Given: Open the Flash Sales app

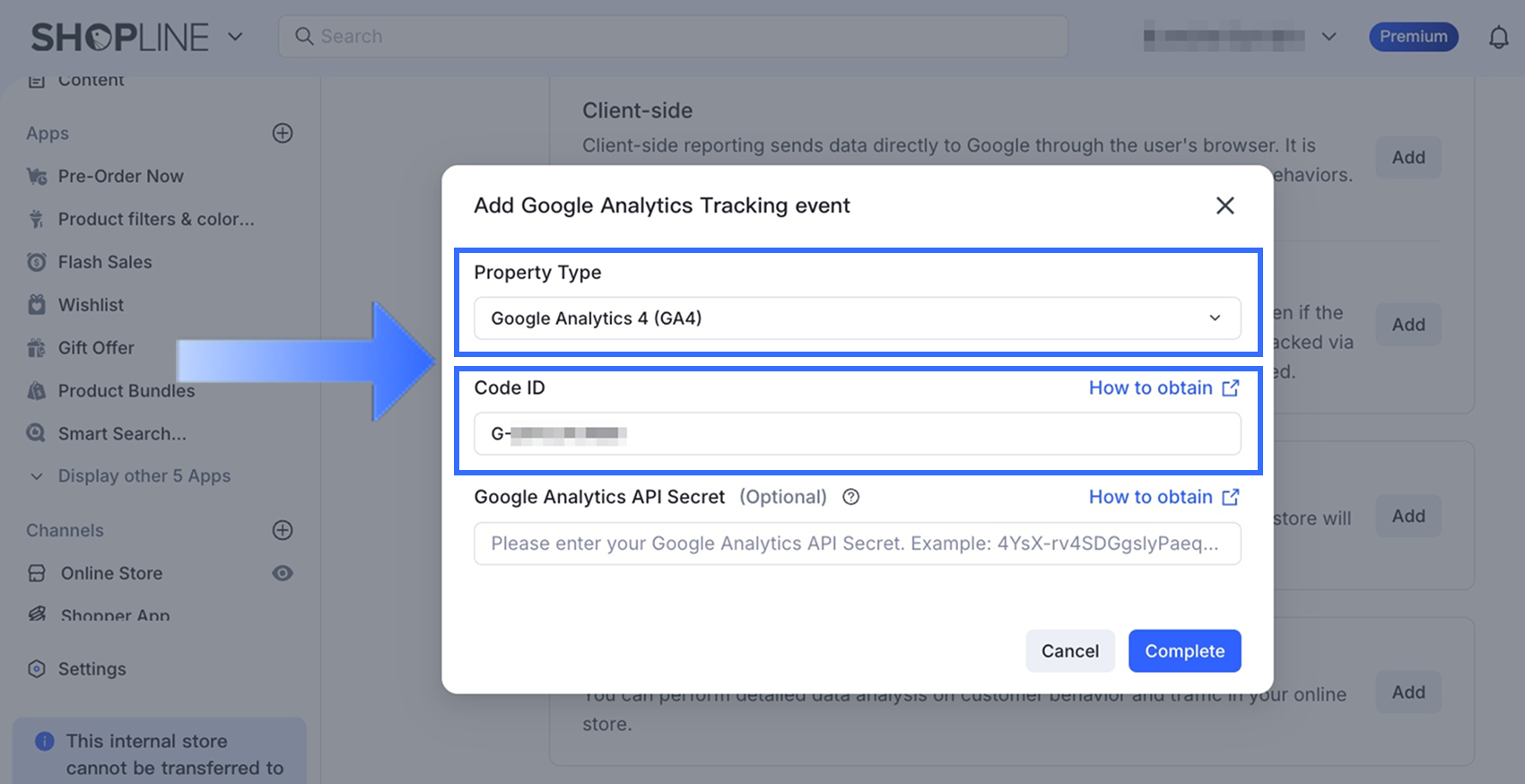Looking at the screenshot, I should click(x=104, y=262).
